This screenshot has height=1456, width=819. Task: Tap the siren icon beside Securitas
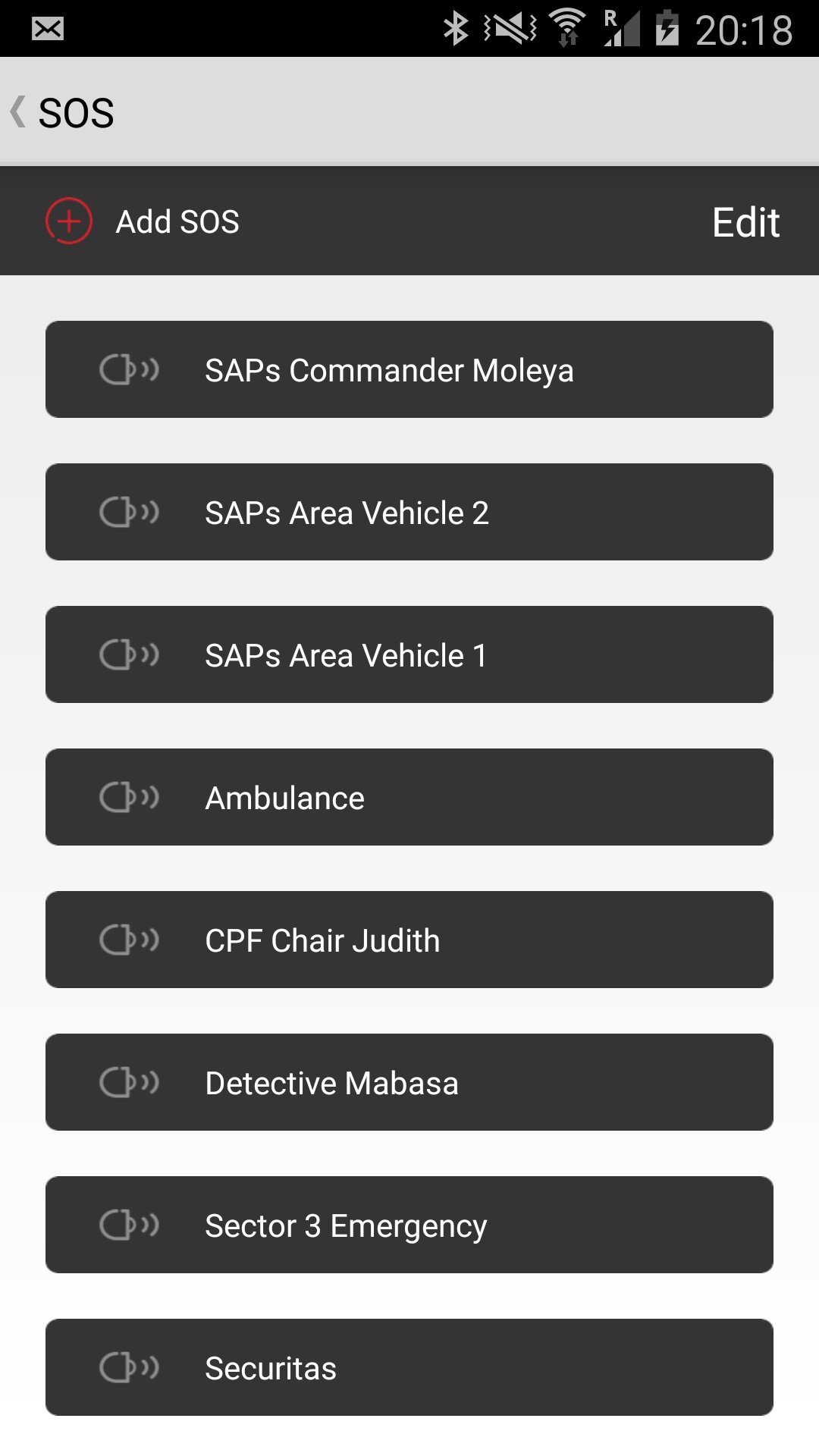click(x=129, y=1367)
